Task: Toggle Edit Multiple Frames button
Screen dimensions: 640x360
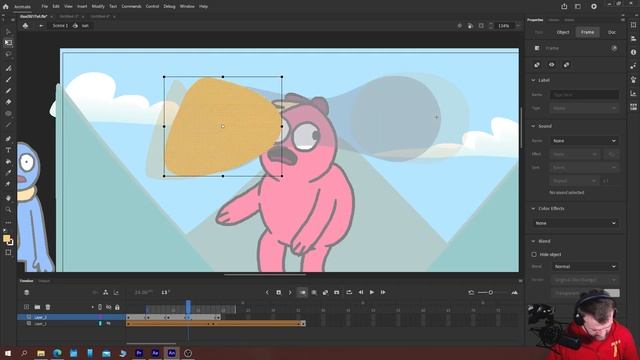Action: click(x=314, y=292)
